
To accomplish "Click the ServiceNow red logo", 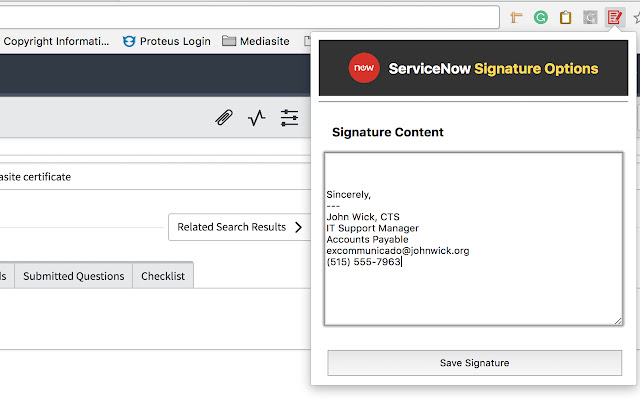I will [364, 68].
